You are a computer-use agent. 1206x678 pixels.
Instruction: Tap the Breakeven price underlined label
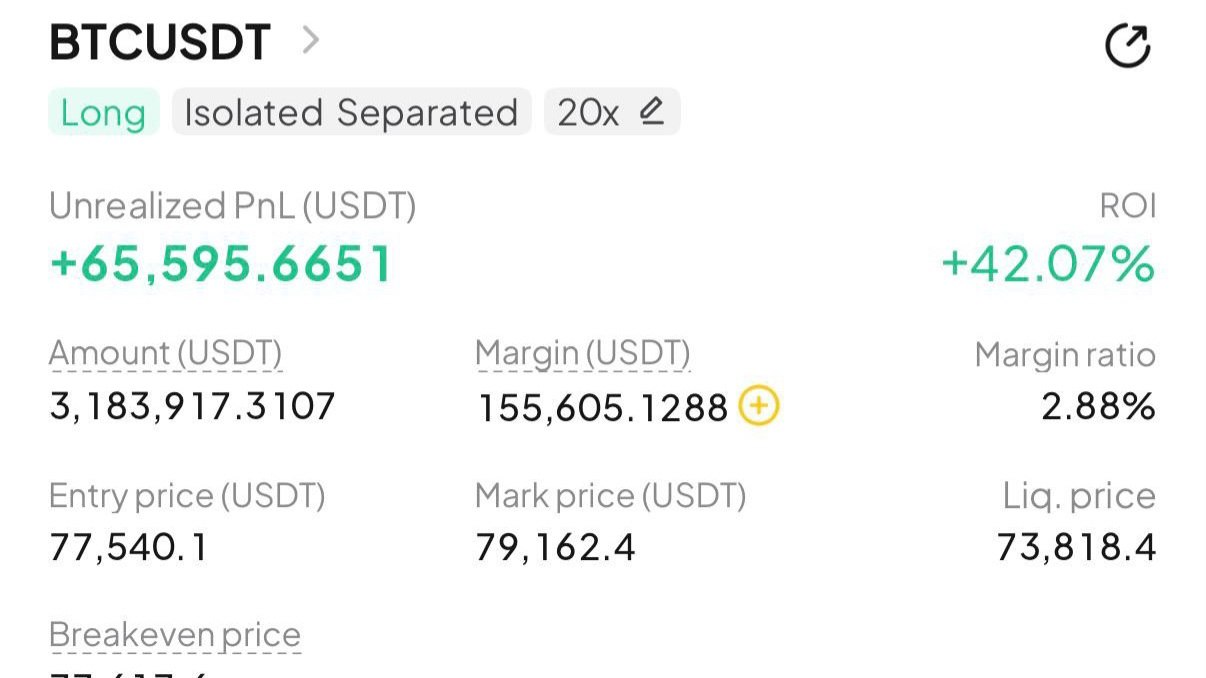[175, 636]
